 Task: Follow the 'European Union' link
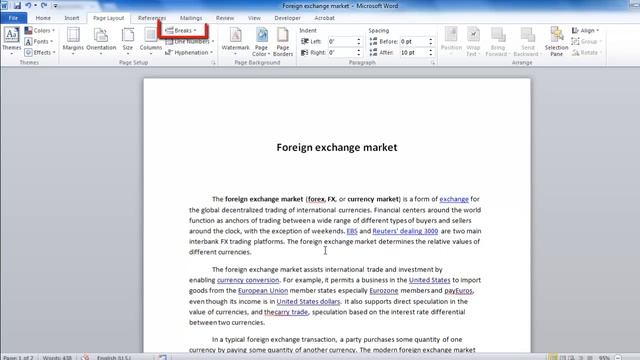pos(263,291)
